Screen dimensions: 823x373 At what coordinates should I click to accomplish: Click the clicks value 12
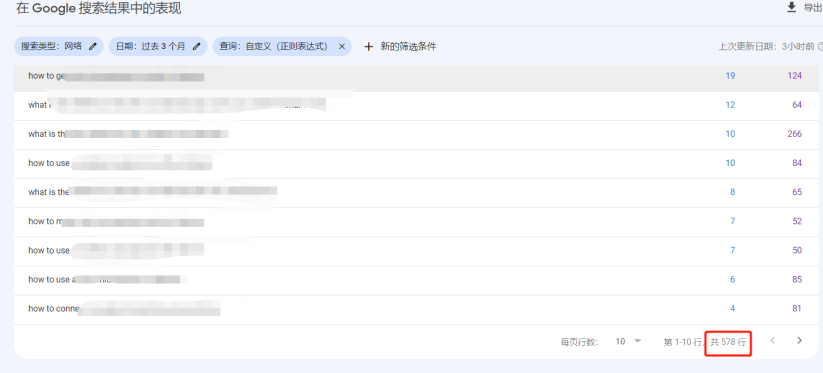click(730, 105)
